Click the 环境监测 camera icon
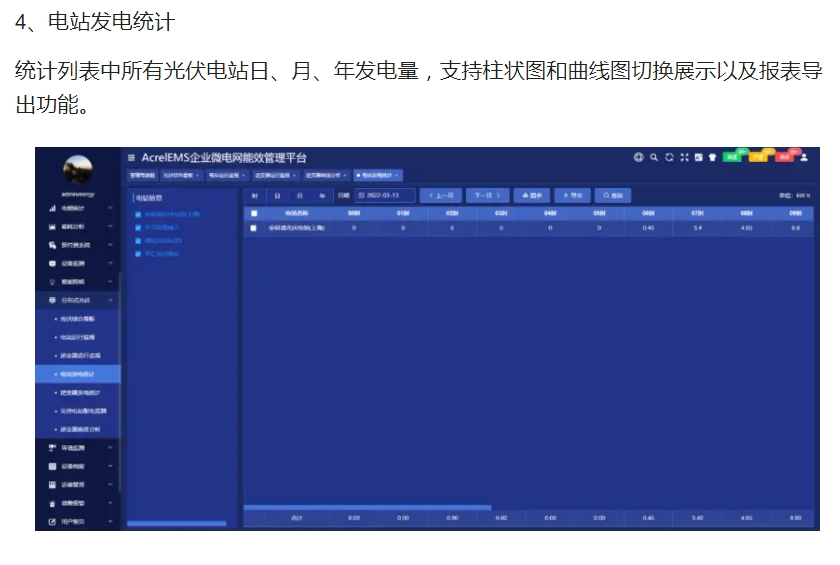 [x=52, y=448]
